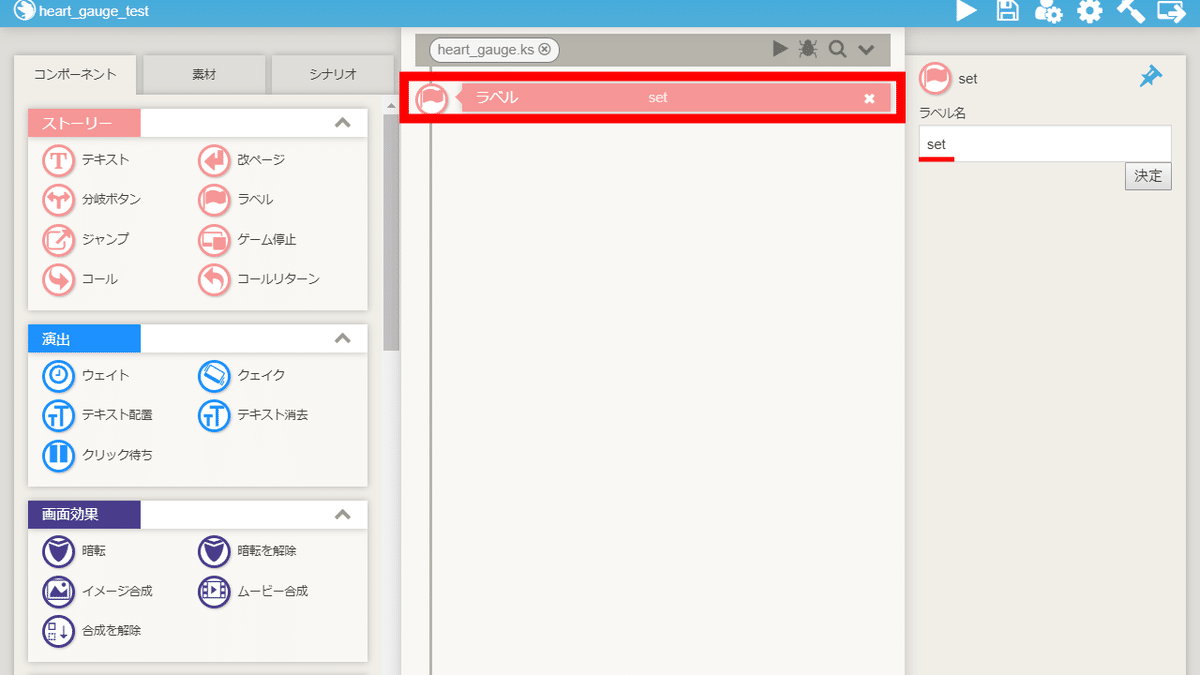Image resolution: width=1200 pixels, height=675 pixels.
Task: Close the heart_gauge.ks tab
Action: (x=544, y=49)
